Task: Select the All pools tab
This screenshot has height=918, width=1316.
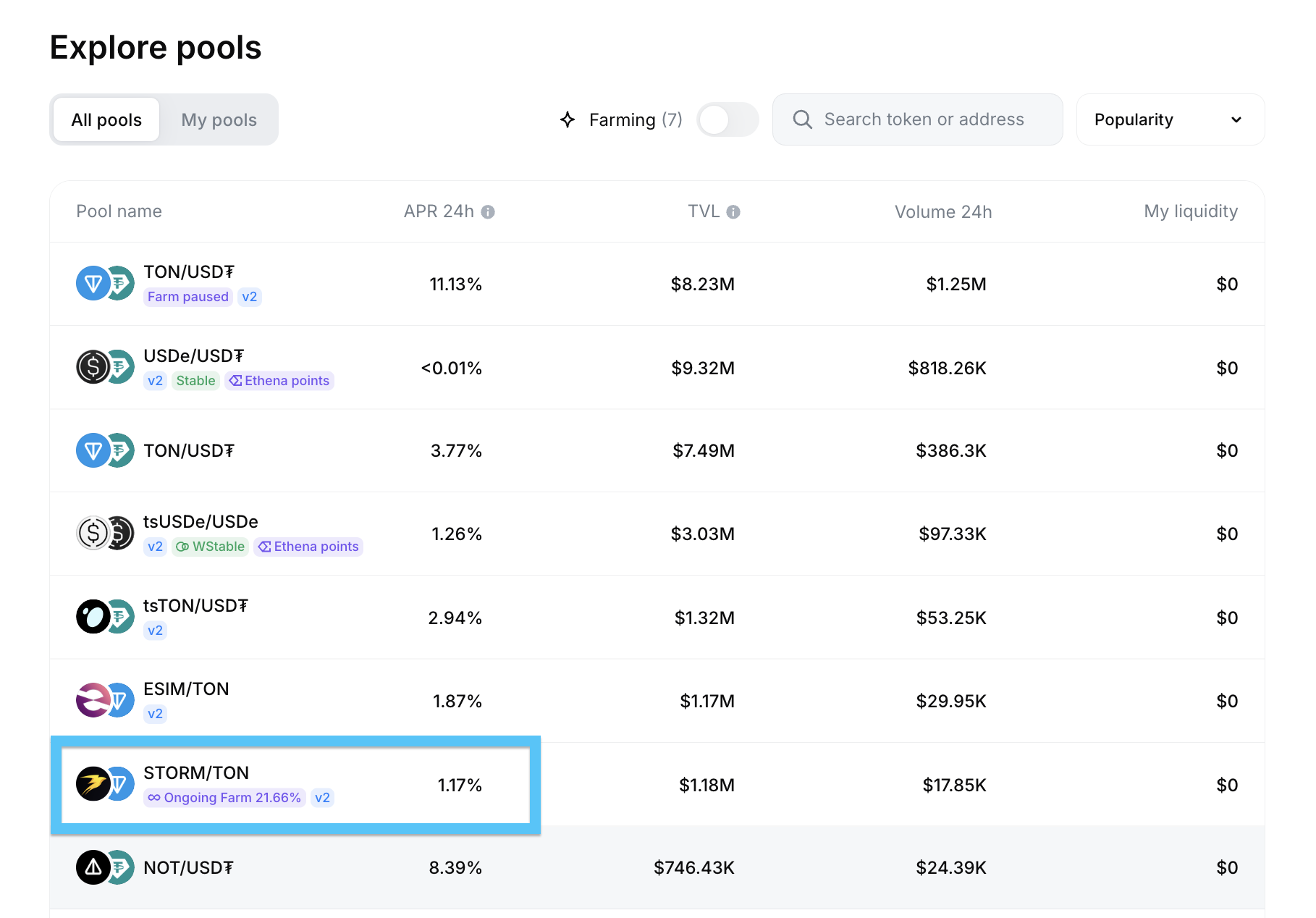Action: pos(106,119)
